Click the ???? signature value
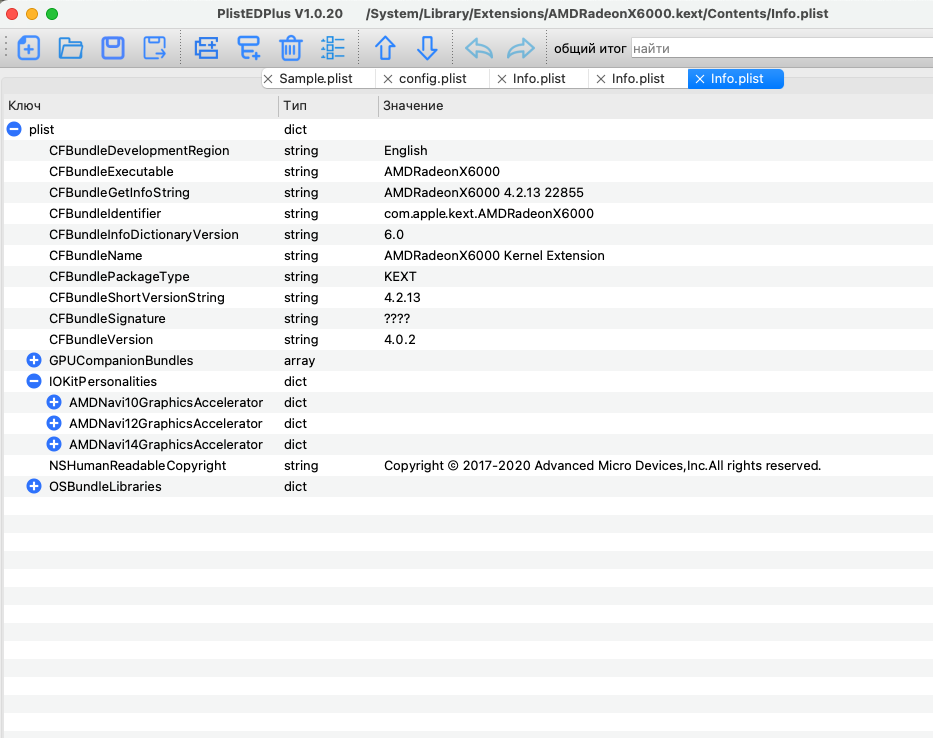 (397, 318)
